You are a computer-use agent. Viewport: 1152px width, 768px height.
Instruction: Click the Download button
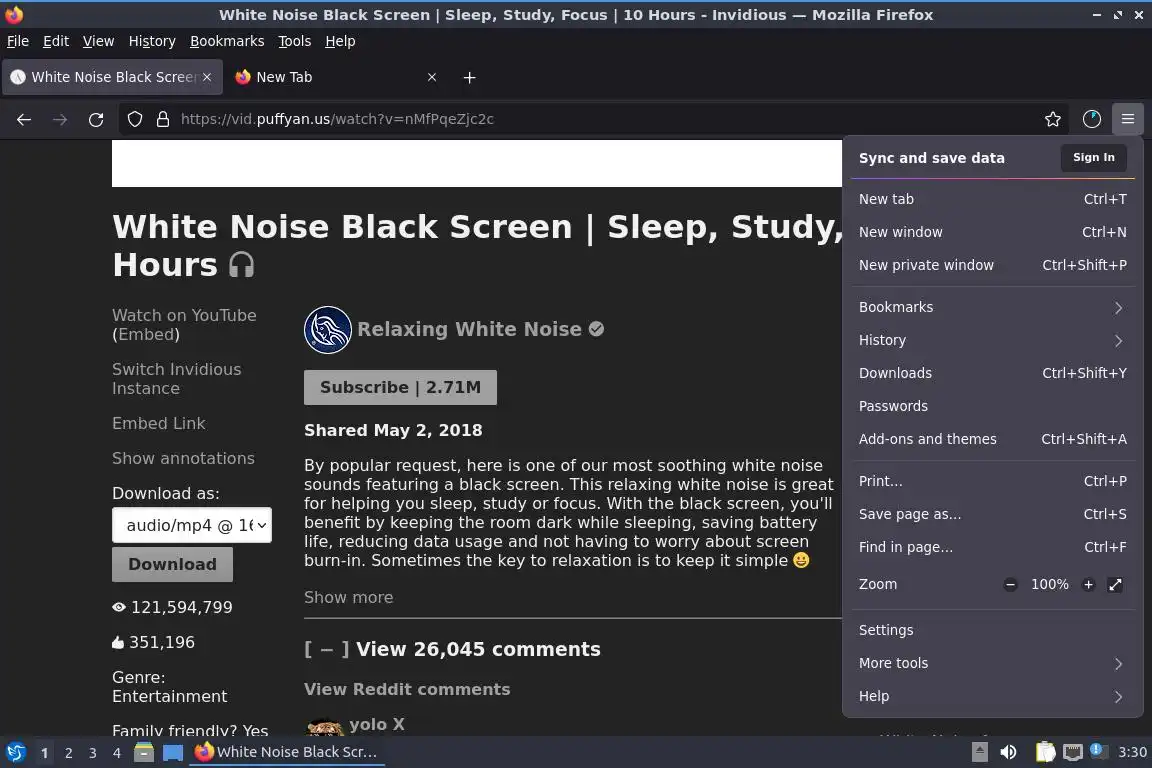(173, 564)
